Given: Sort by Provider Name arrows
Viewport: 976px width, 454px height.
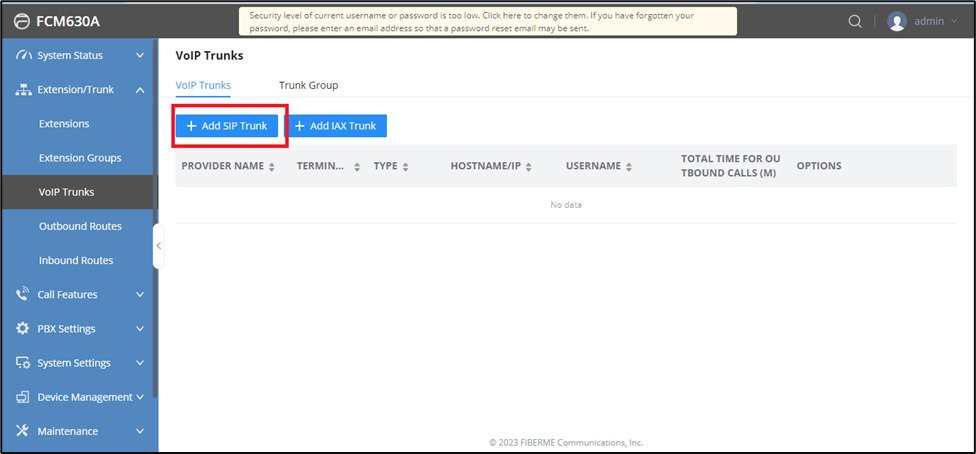Looking at the screenshot, I should [271, 167].
